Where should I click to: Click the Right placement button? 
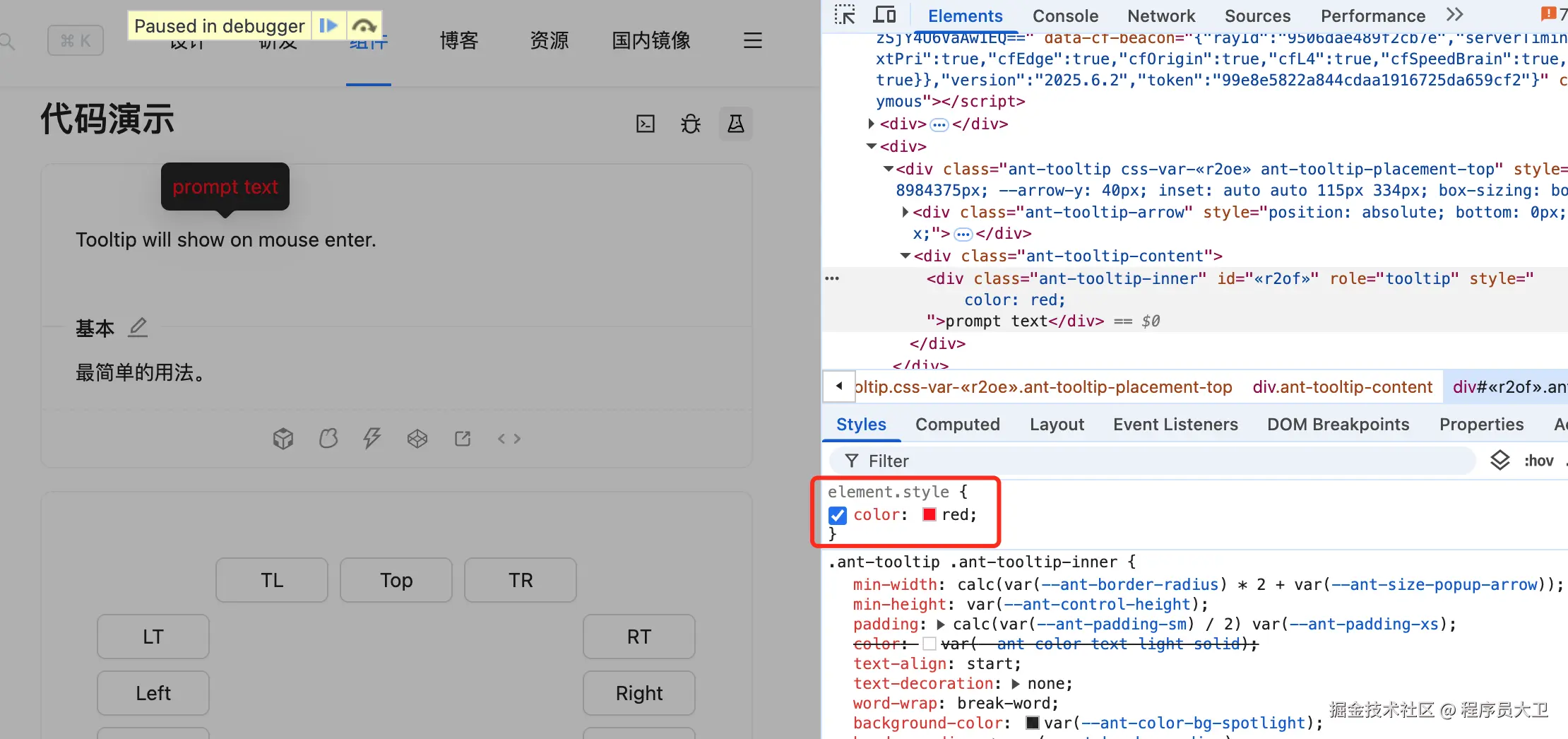pos(639,693)
